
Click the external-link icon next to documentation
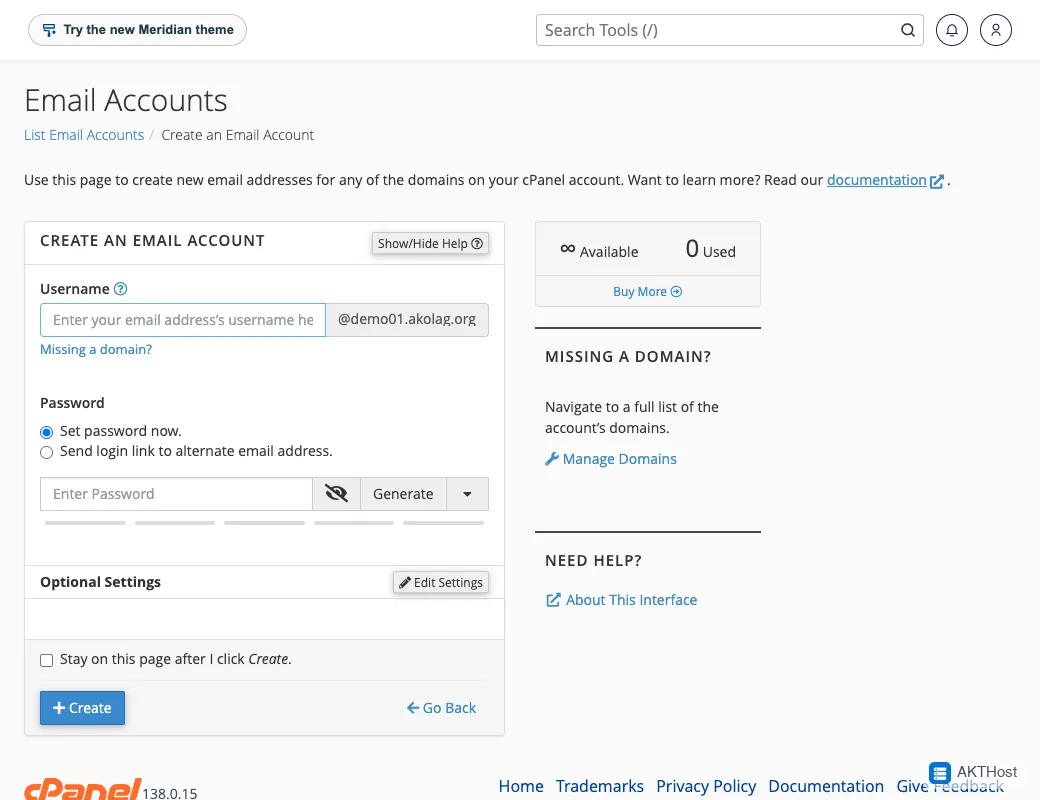[937, 181]
